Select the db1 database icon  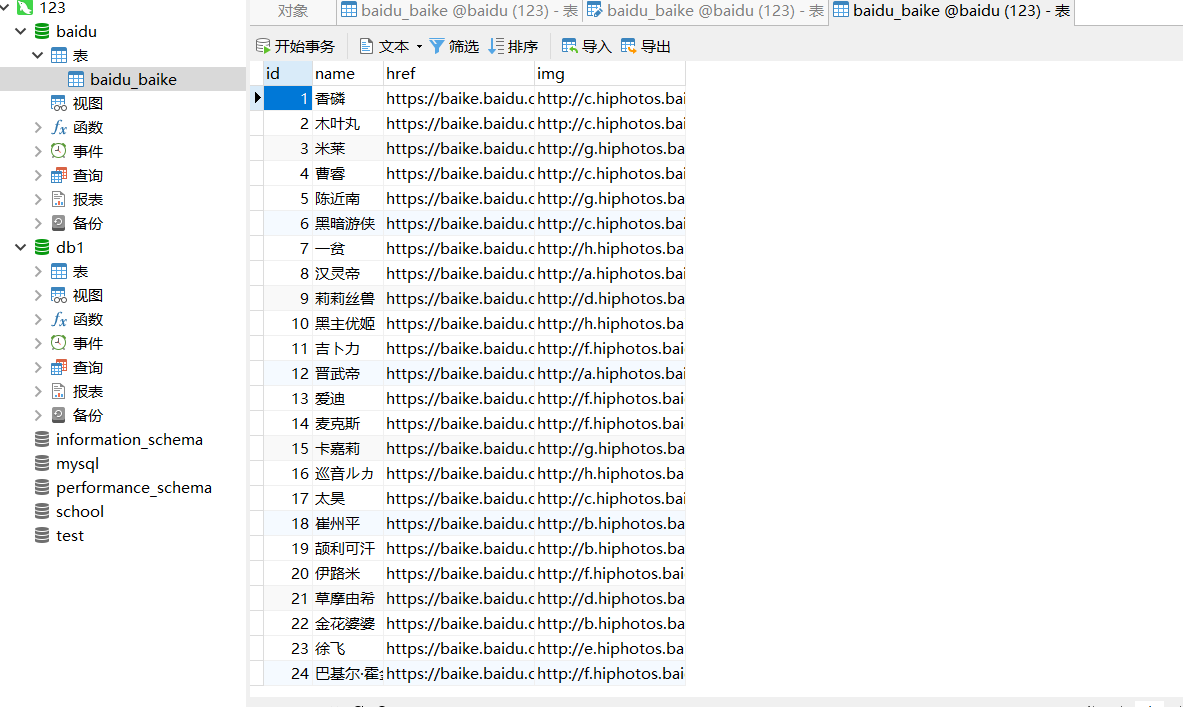point(42,247)
